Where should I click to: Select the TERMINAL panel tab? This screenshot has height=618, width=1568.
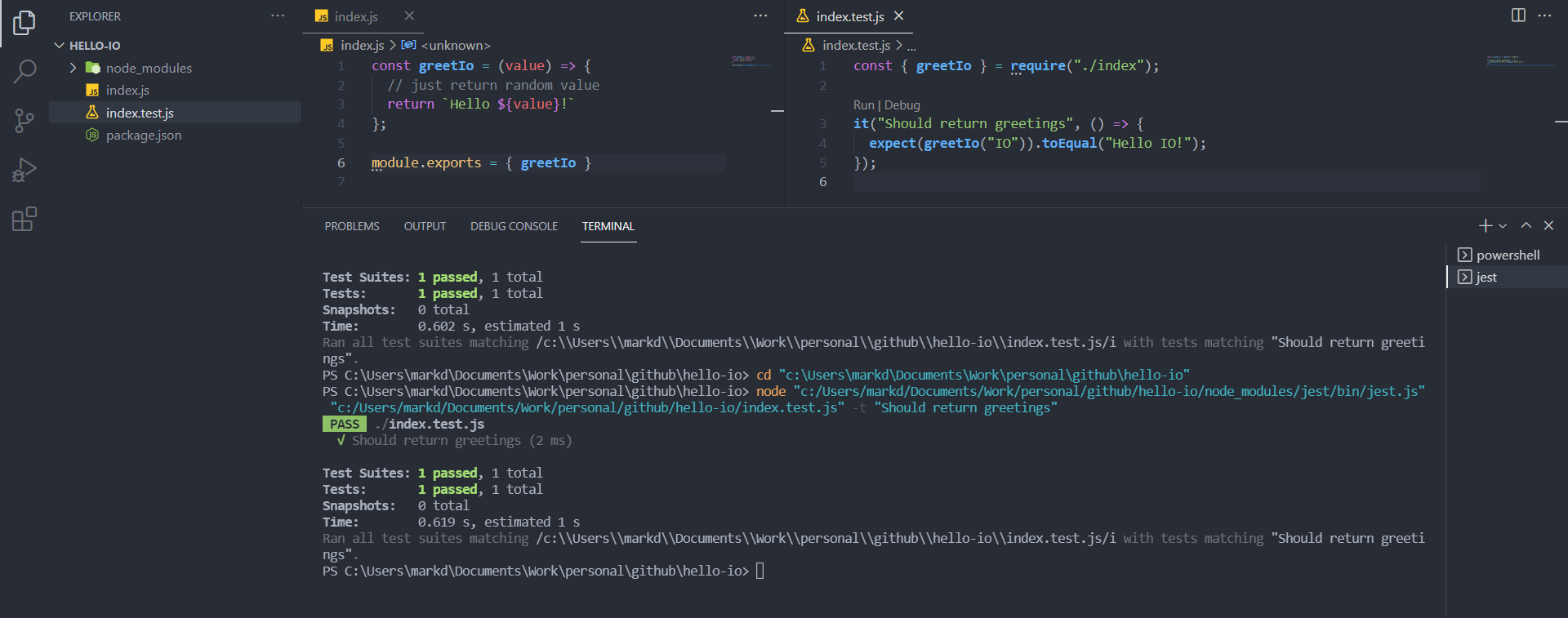coord(608,226)
